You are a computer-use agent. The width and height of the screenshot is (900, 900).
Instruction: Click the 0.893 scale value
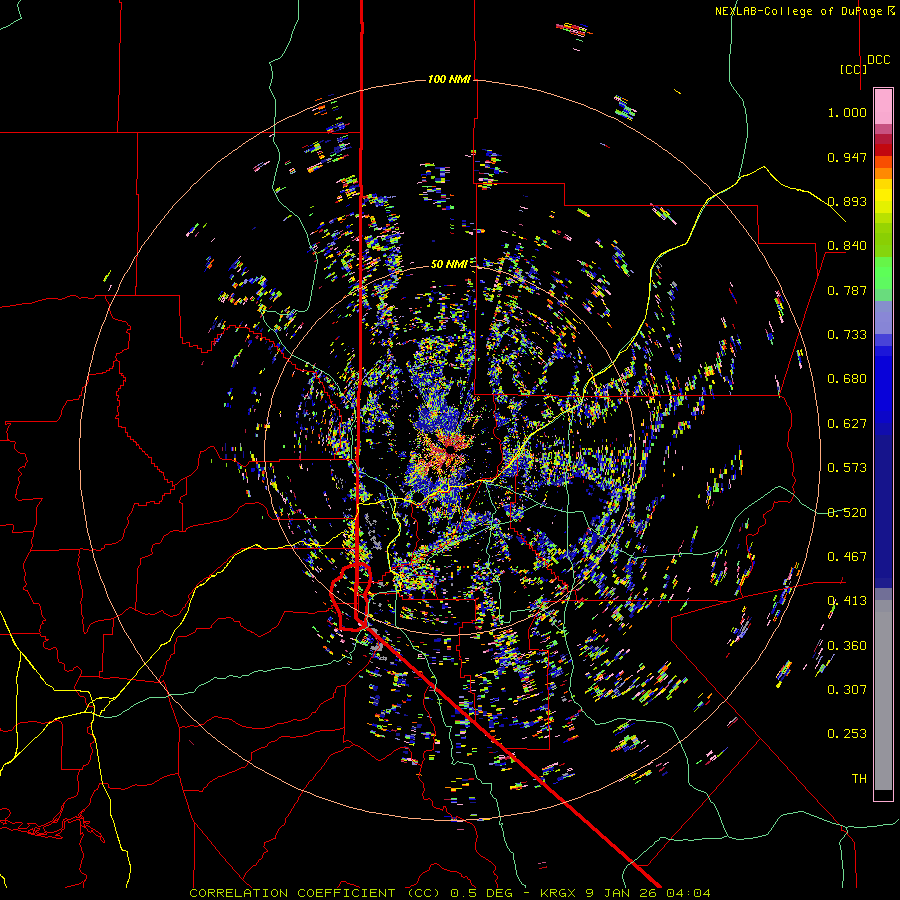tap(847, 201)
